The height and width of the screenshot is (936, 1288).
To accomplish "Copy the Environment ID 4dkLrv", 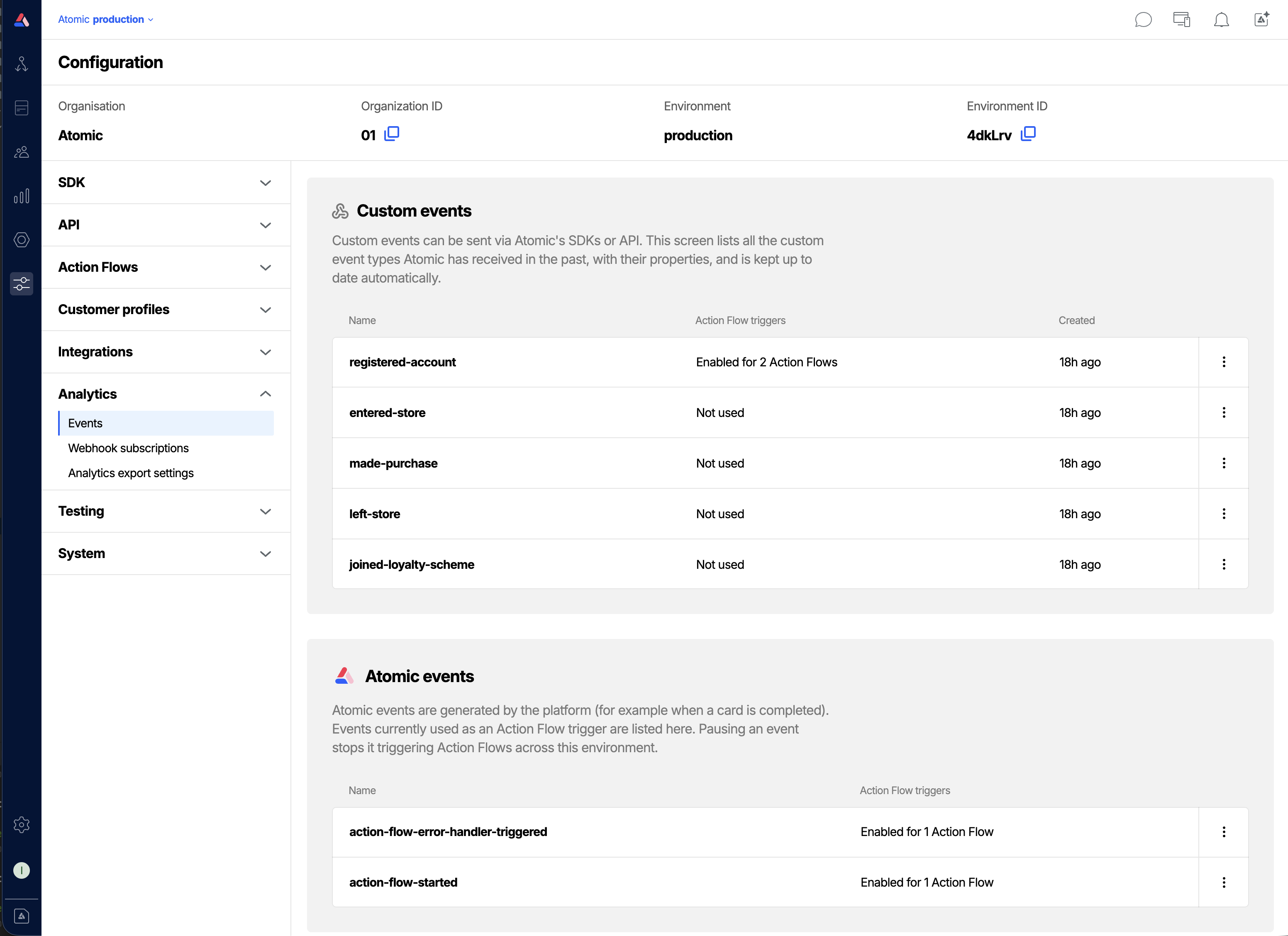I will tap(1029, 134).
